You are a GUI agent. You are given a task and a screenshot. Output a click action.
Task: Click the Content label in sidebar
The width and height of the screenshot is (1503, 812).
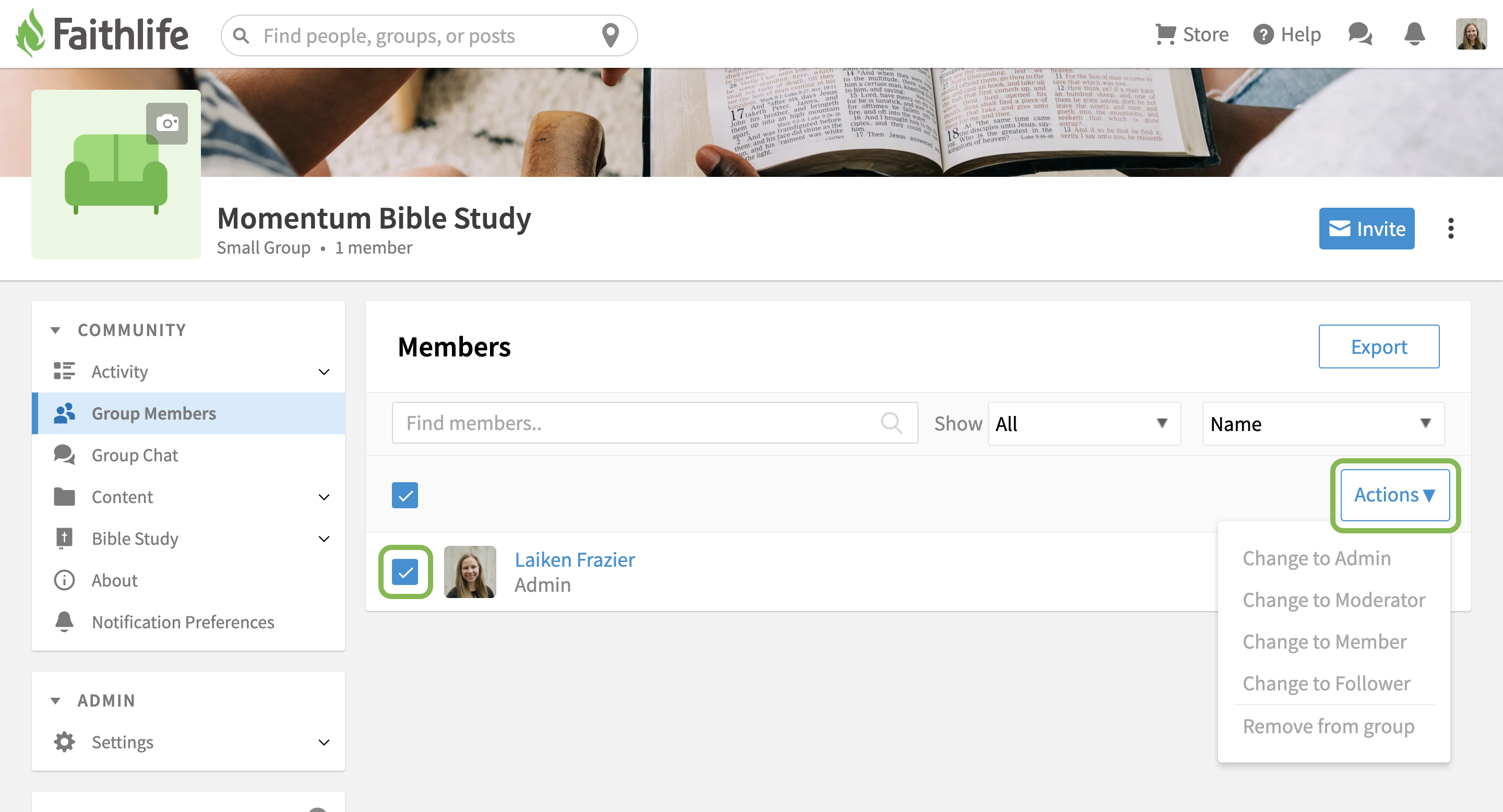[x=122, y=497]
